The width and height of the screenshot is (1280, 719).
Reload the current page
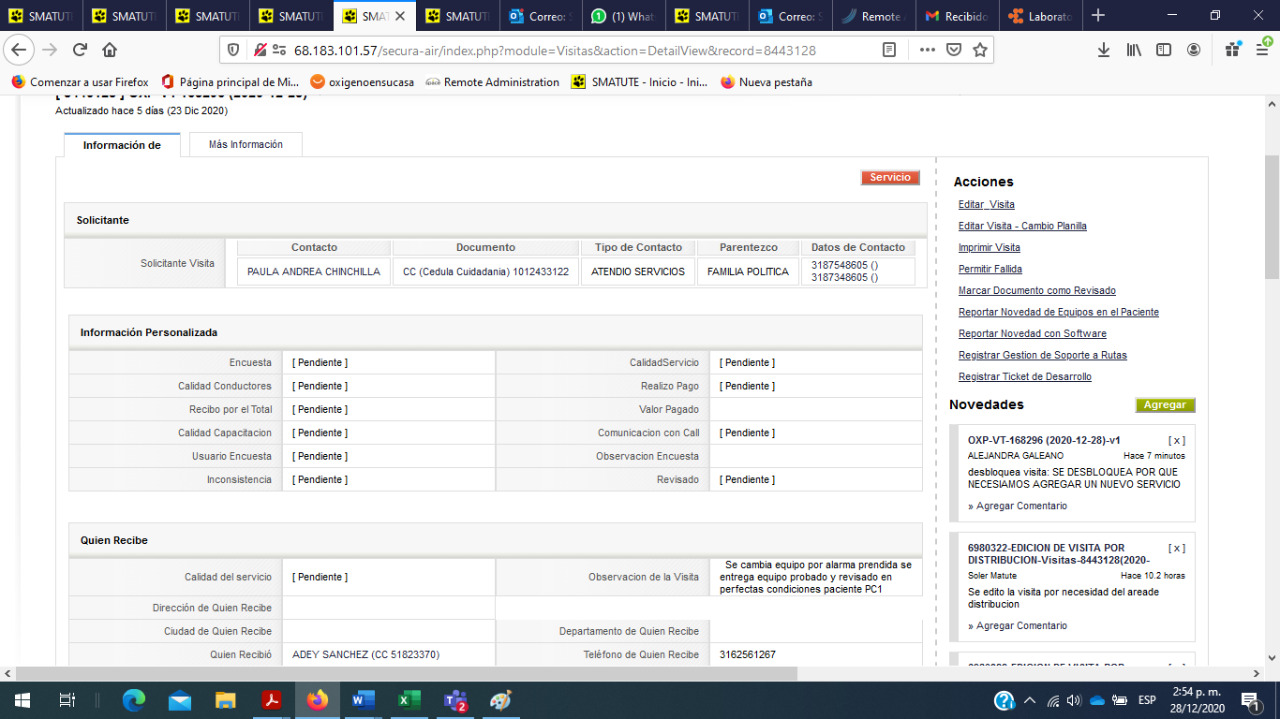coord(80,50)
